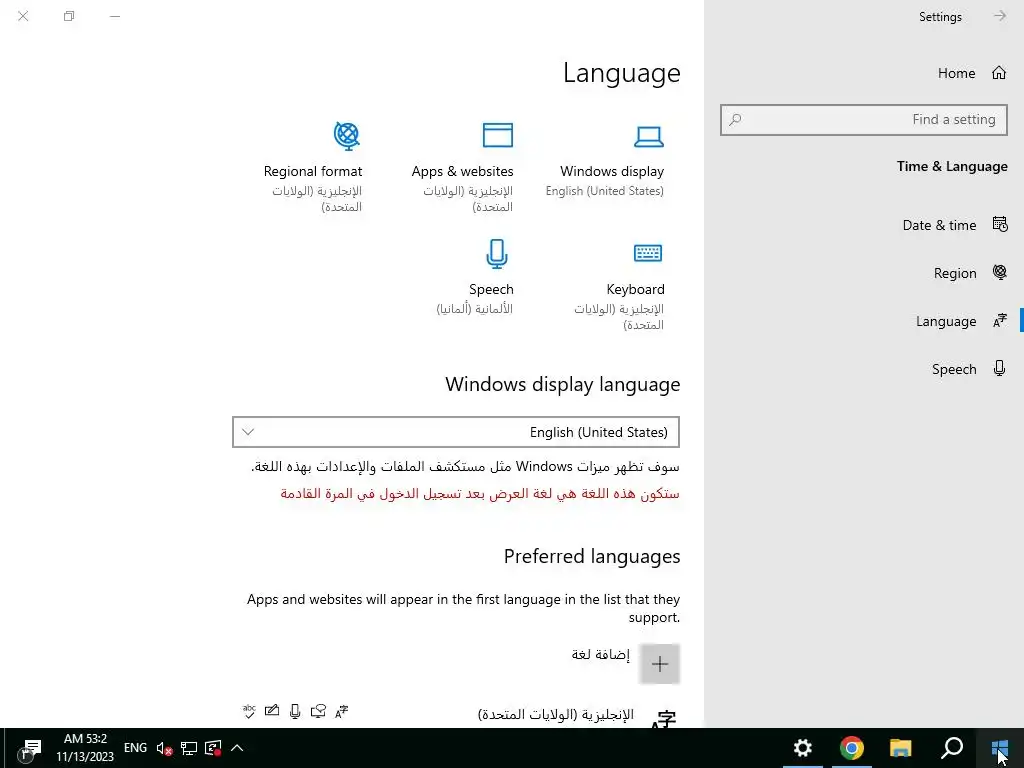The height and width of the screenshot is (768, 1024).
Task: Select the الإنجليزية (الولايات المتحدة) language entry
Action: (x=556, y=714)
